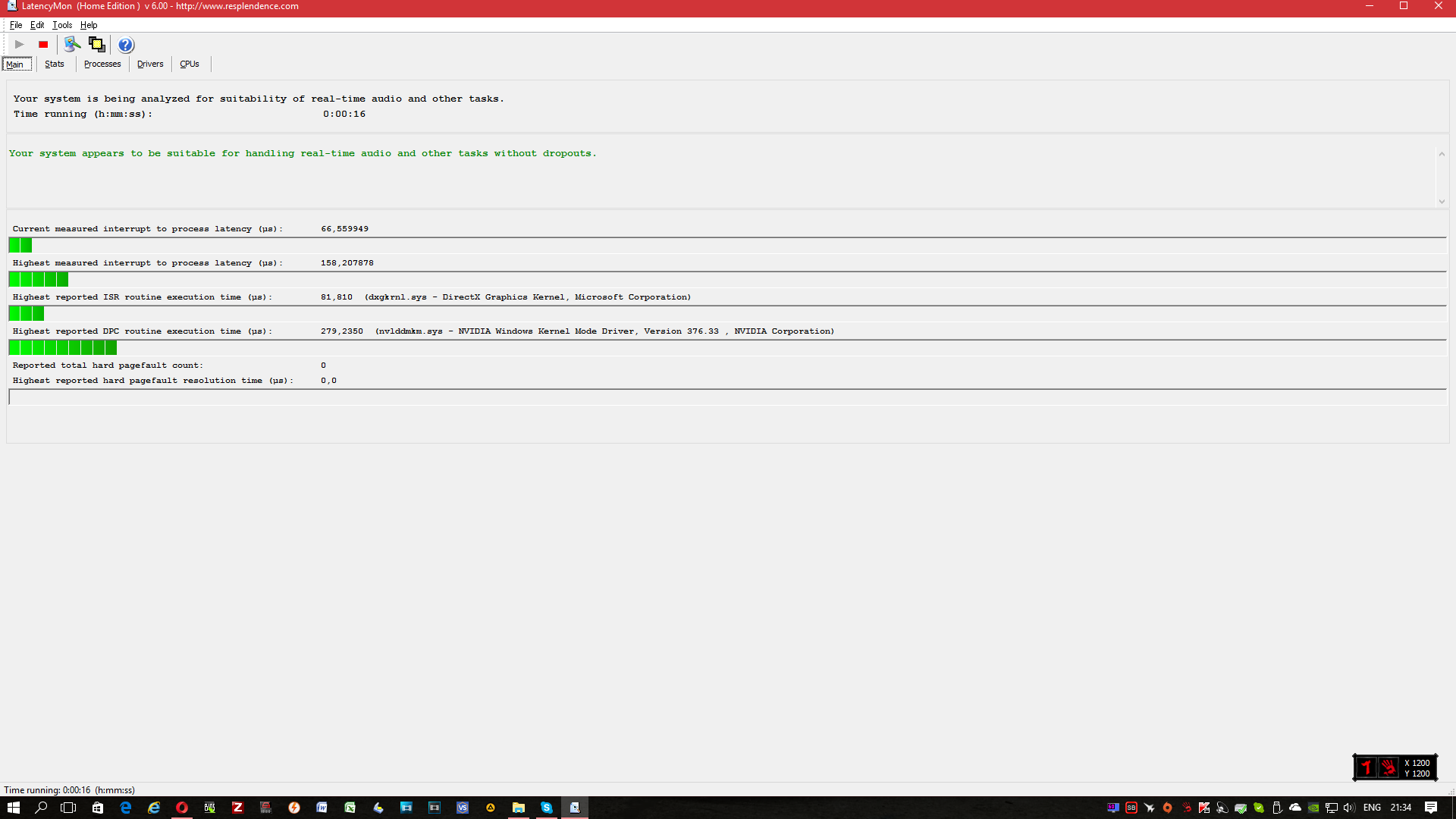Open the Edit menu
Viewport: 1456px width, 819px height.
pyautogui.click(x=37, y=25)
